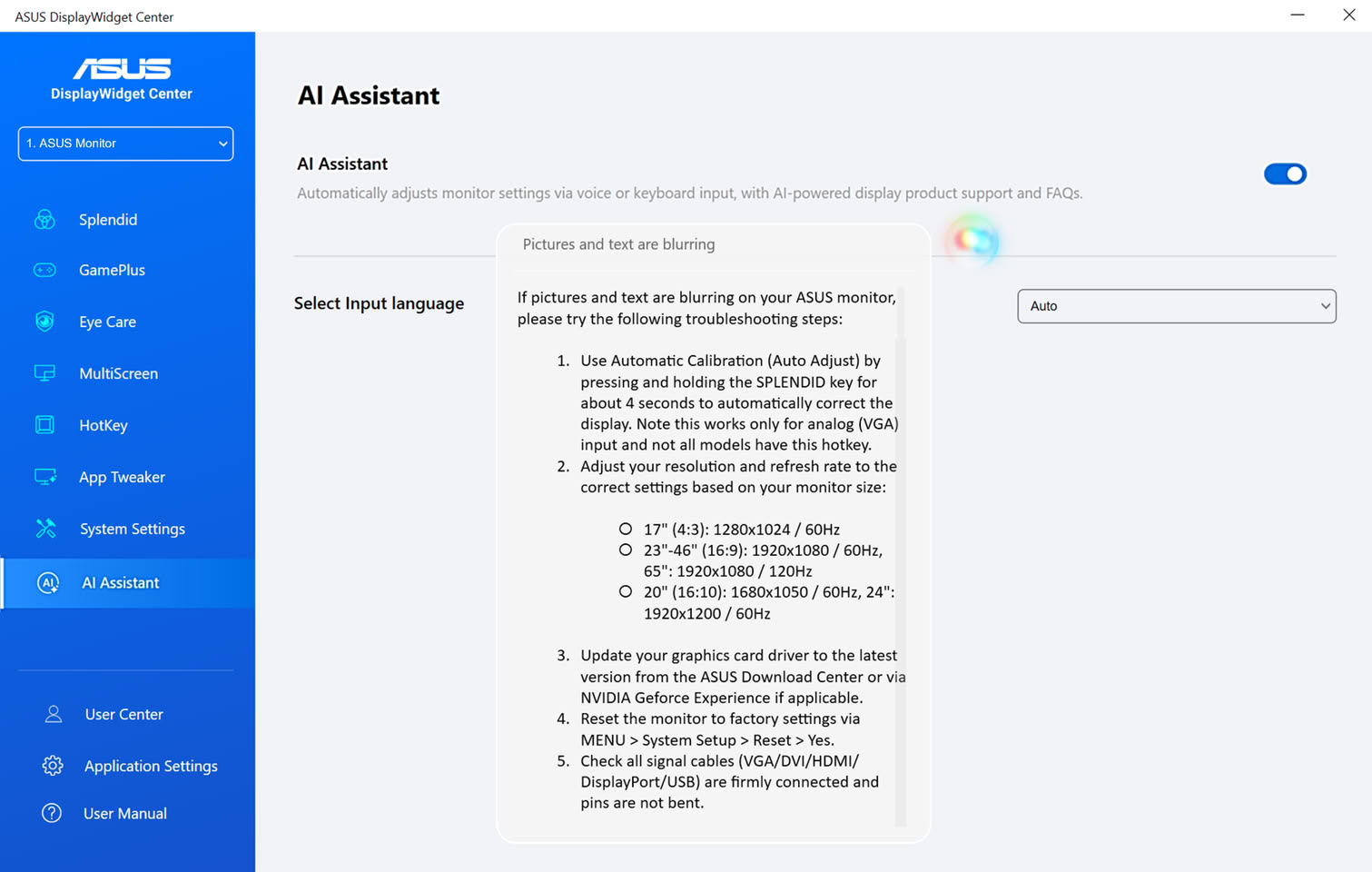Click the User Manual question mark icon

click(x=52, y=813)
